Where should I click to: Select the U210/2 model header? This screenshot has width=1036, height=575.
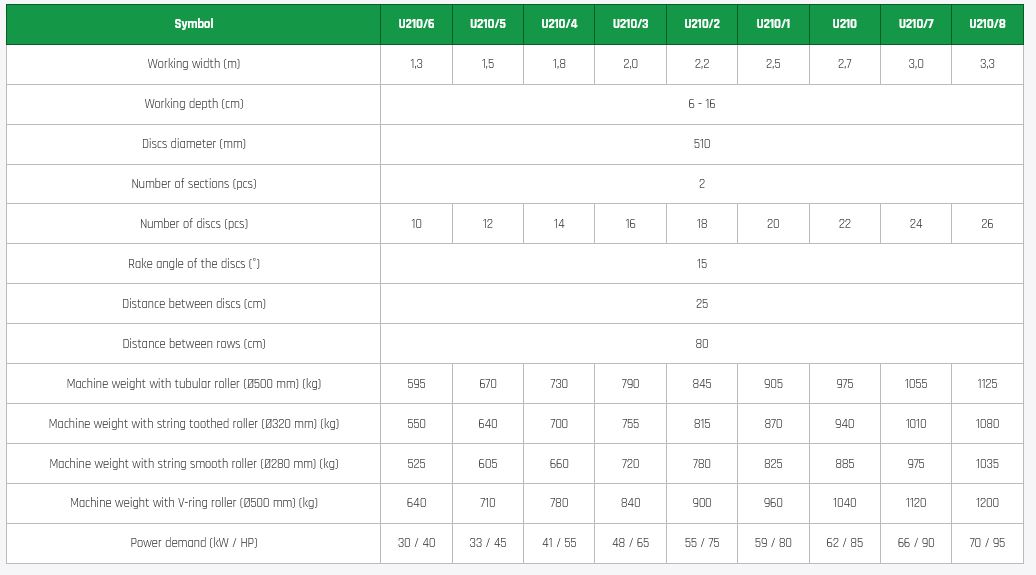(701, 24)
